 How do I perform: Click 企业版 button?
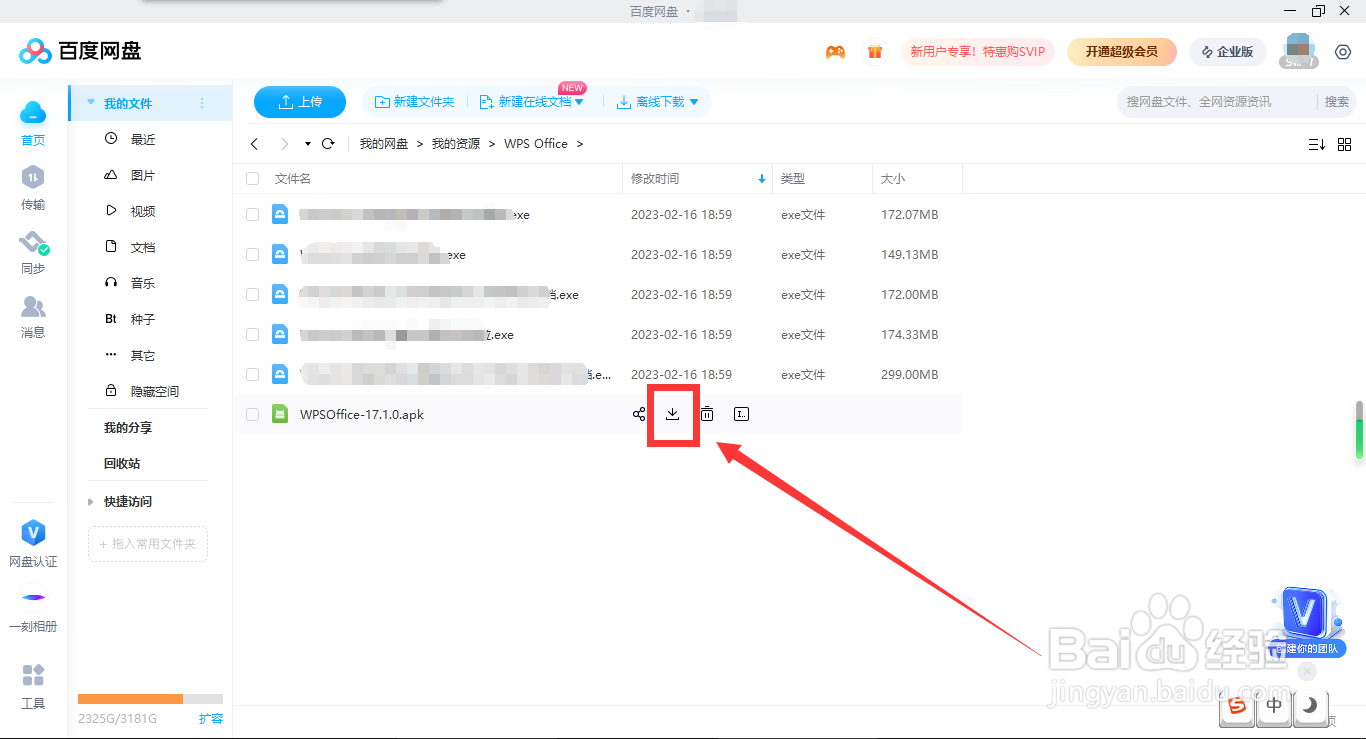[1228, 52]
